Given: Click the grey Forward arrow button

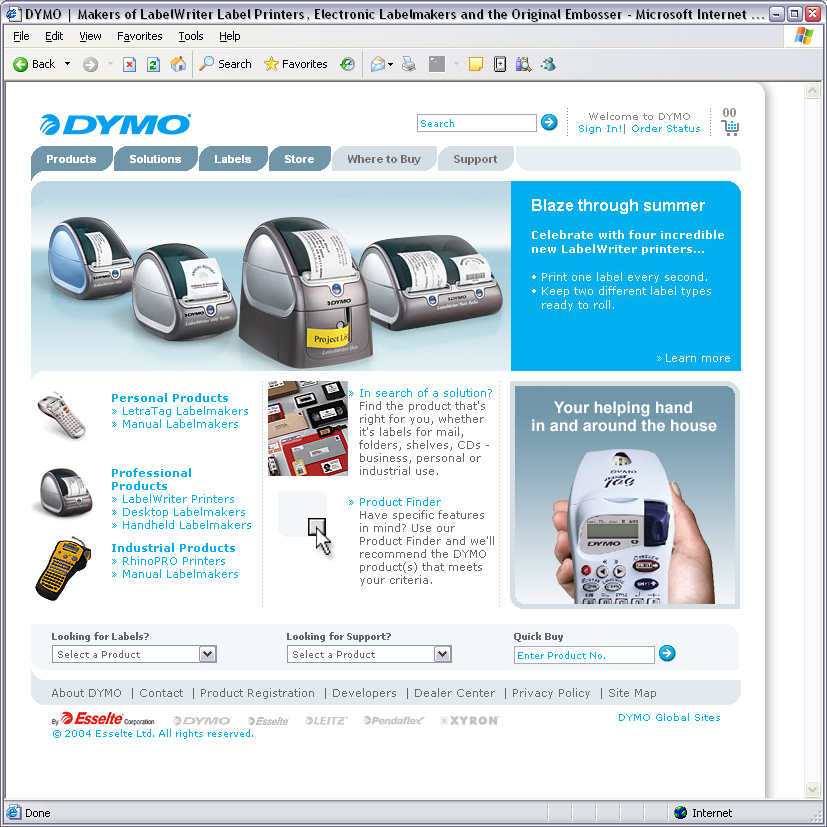Looking at the screenshot, I should pos(91,64).
